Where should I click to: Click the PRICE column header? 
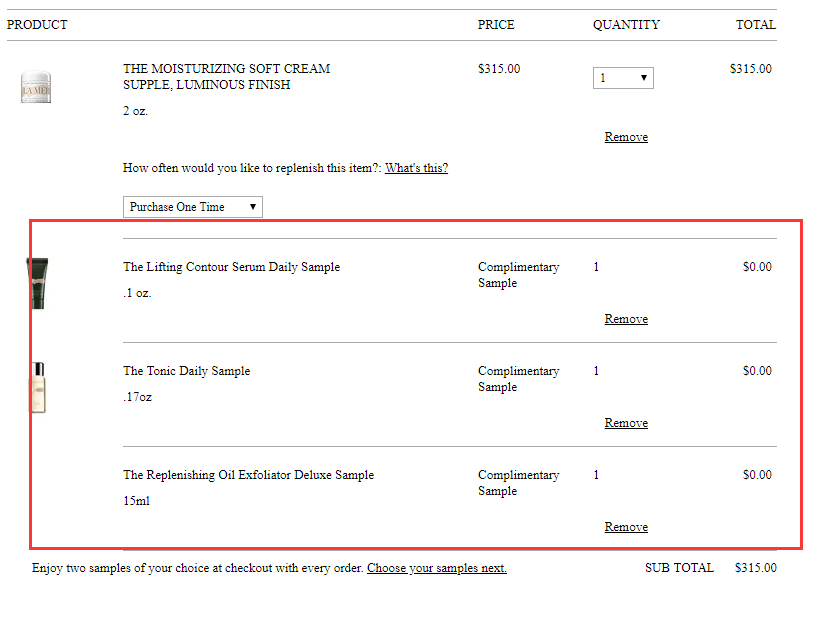[496, 25]
